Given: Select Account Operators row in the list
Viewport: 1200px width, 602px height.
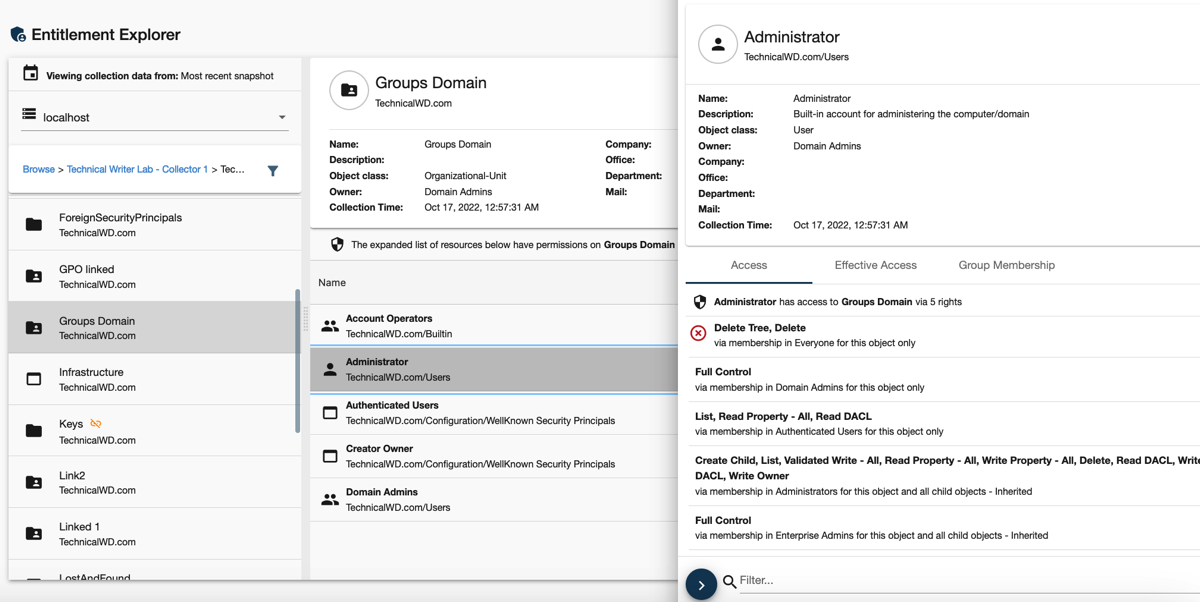Looking at the screenshot, I should [389, 325].
